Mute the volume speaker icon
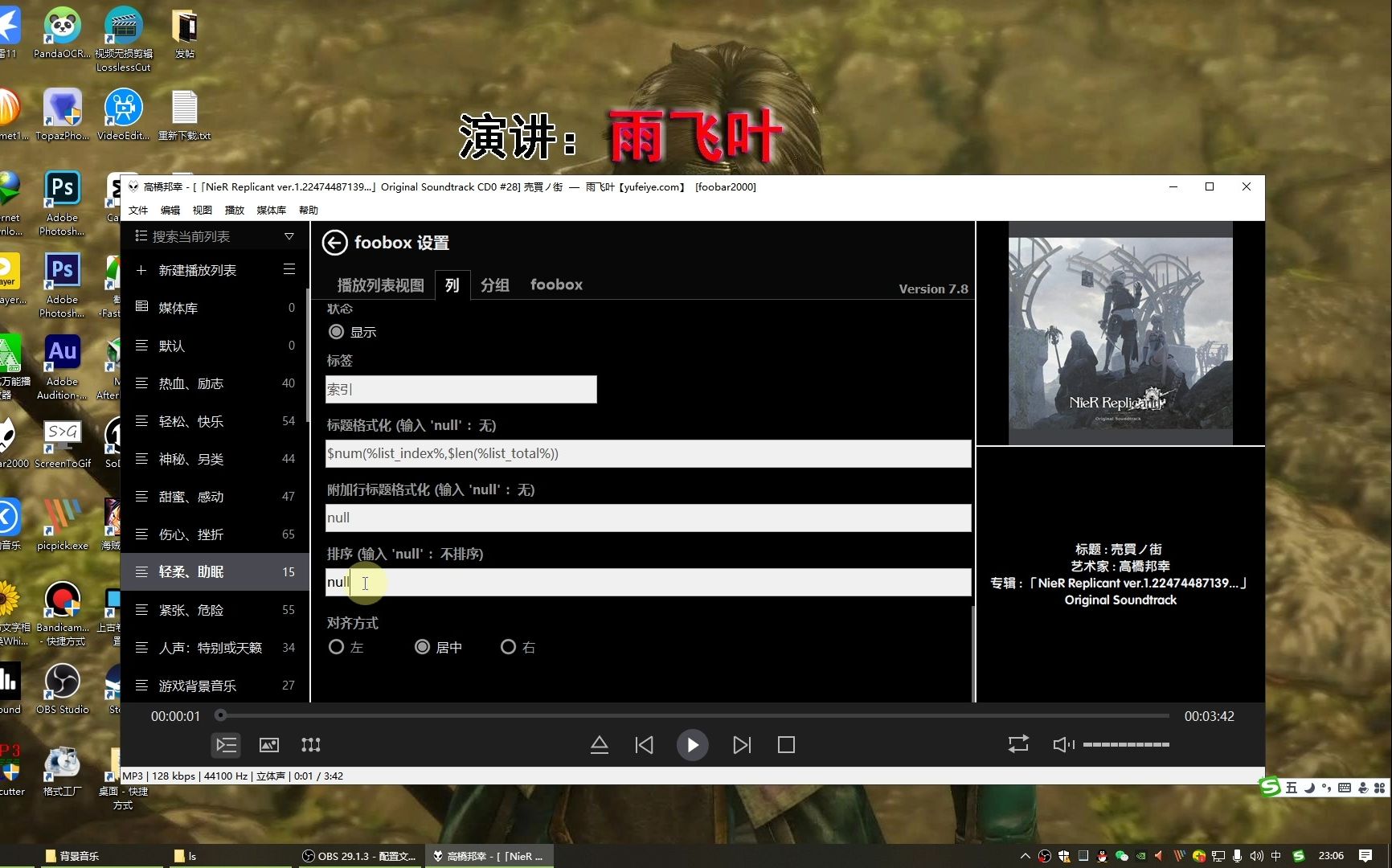 coord(1062,745)
